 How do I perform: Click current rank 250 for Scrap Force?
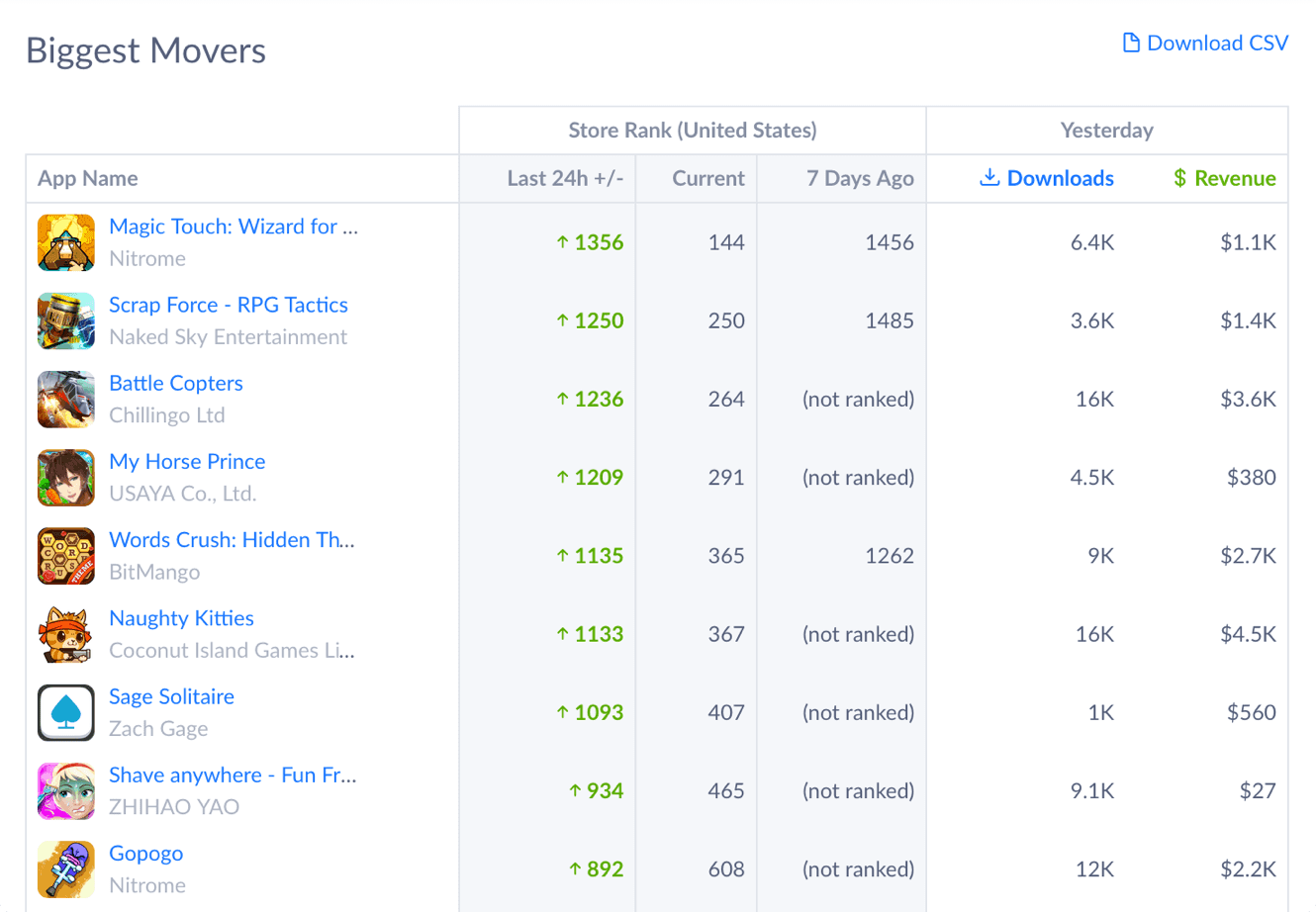(x=726, y=320)
